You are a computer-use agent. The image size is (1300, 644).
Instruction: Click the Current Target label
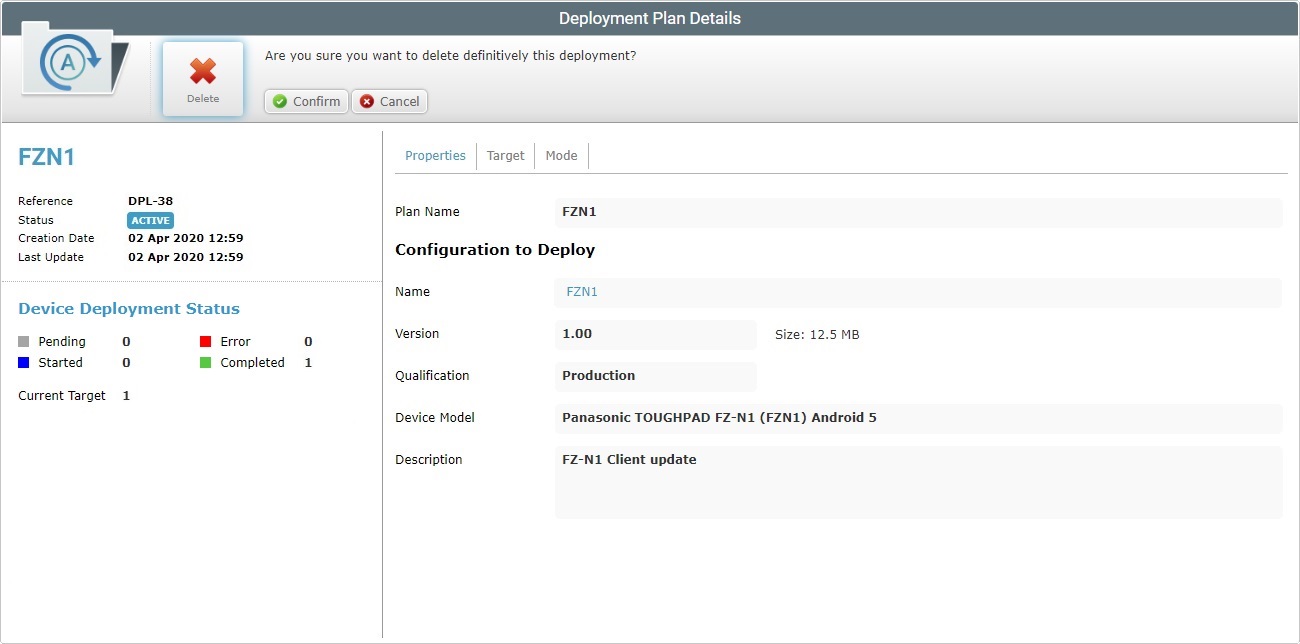[62, 396]
